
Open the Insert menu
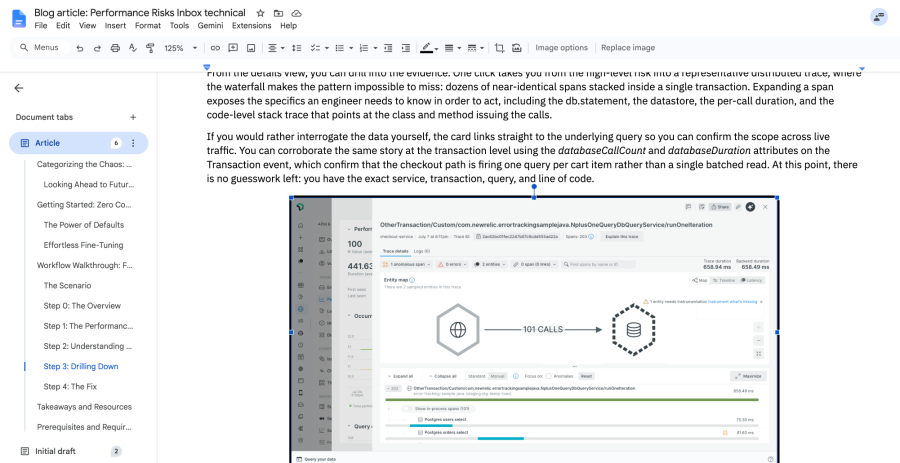(115, 25)
